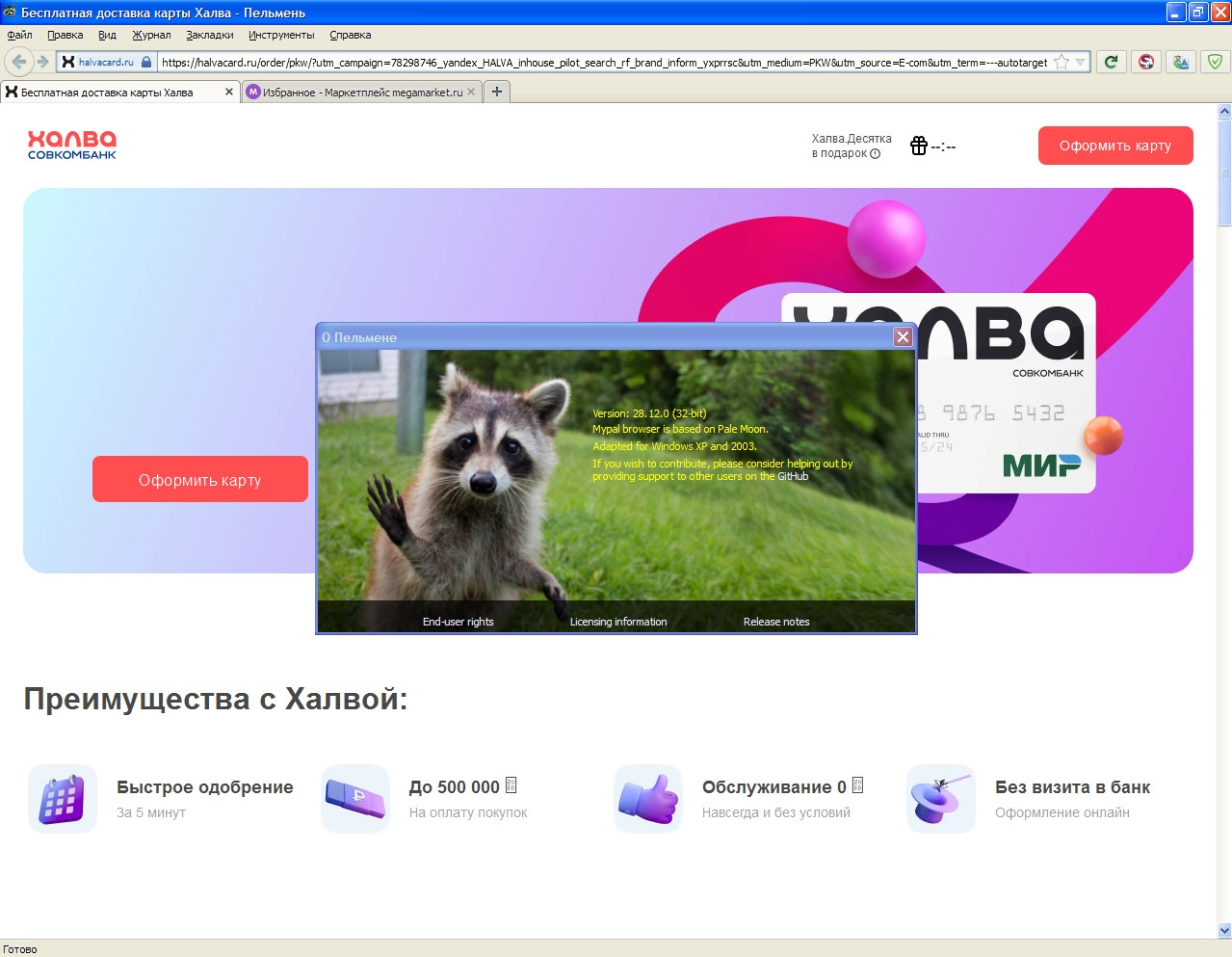Click the calendar icon for Быстрое одобрение
Screen dimensions: 1232x957
63,799
